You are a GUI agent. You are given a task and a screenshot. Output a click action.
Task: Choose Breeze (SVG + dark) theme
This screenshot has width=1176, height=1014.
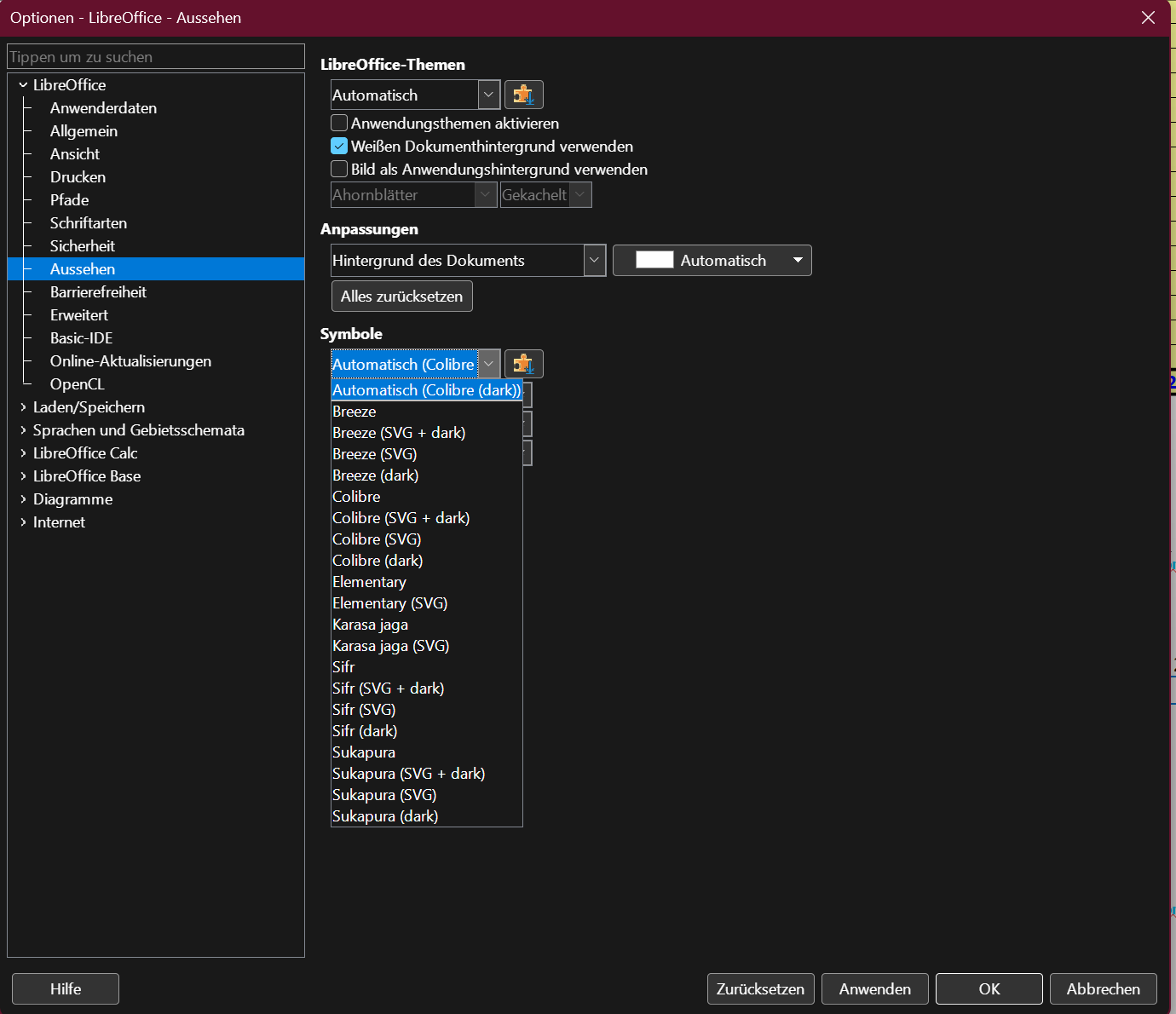point(426,432)
